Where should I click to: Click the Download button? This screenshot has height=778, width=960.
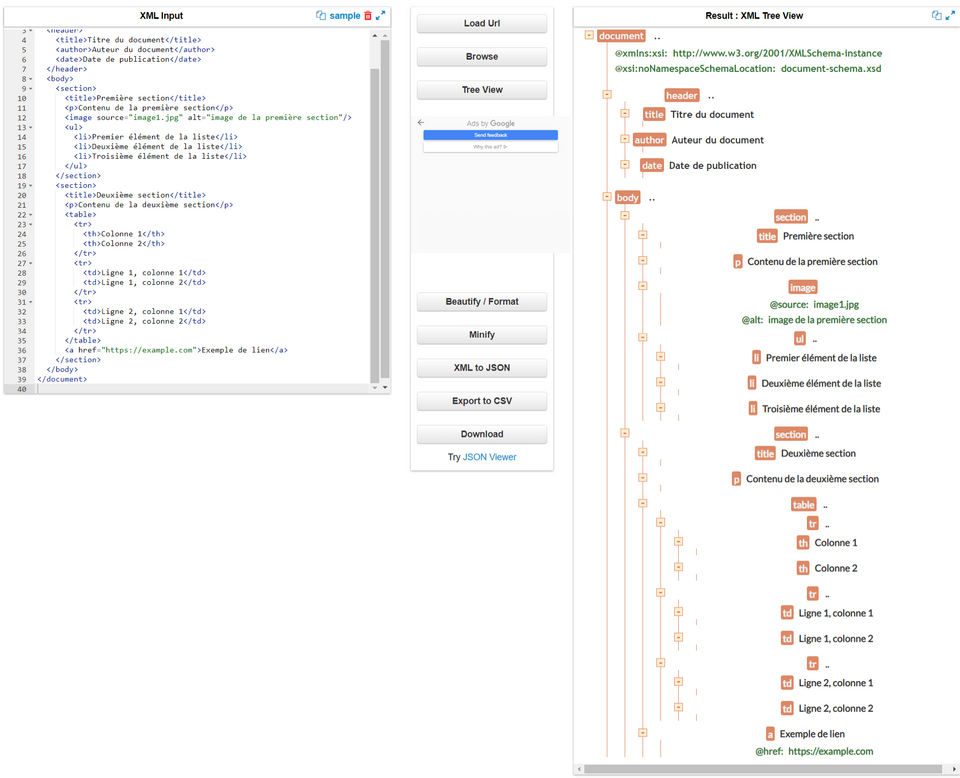pos(482,434)
